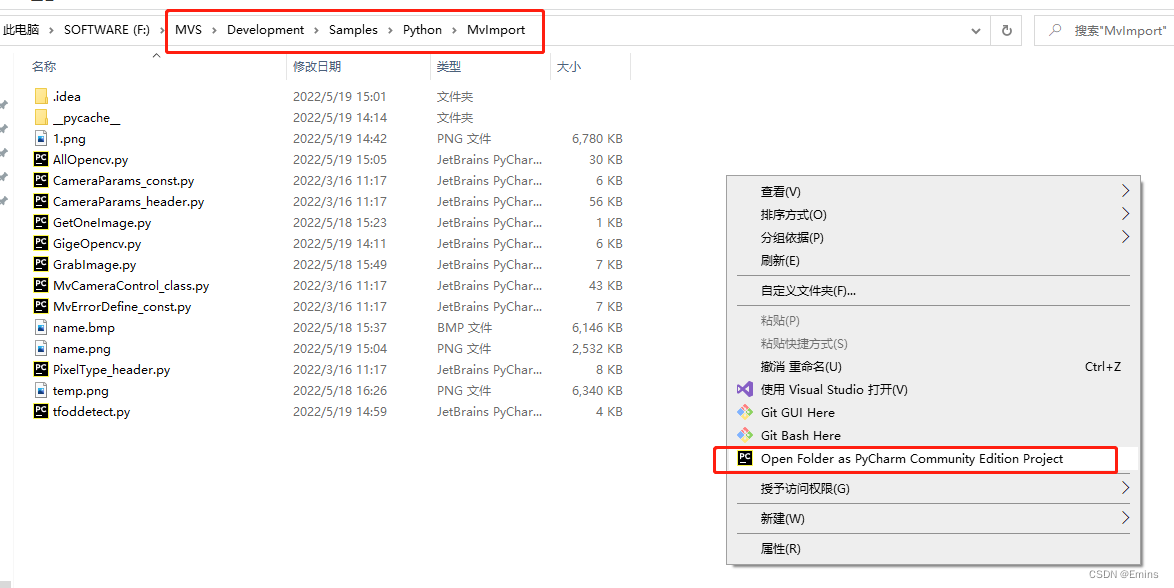
Task: Navigate to 此电脑 in address bar
Action: click(x=21, y=31)
